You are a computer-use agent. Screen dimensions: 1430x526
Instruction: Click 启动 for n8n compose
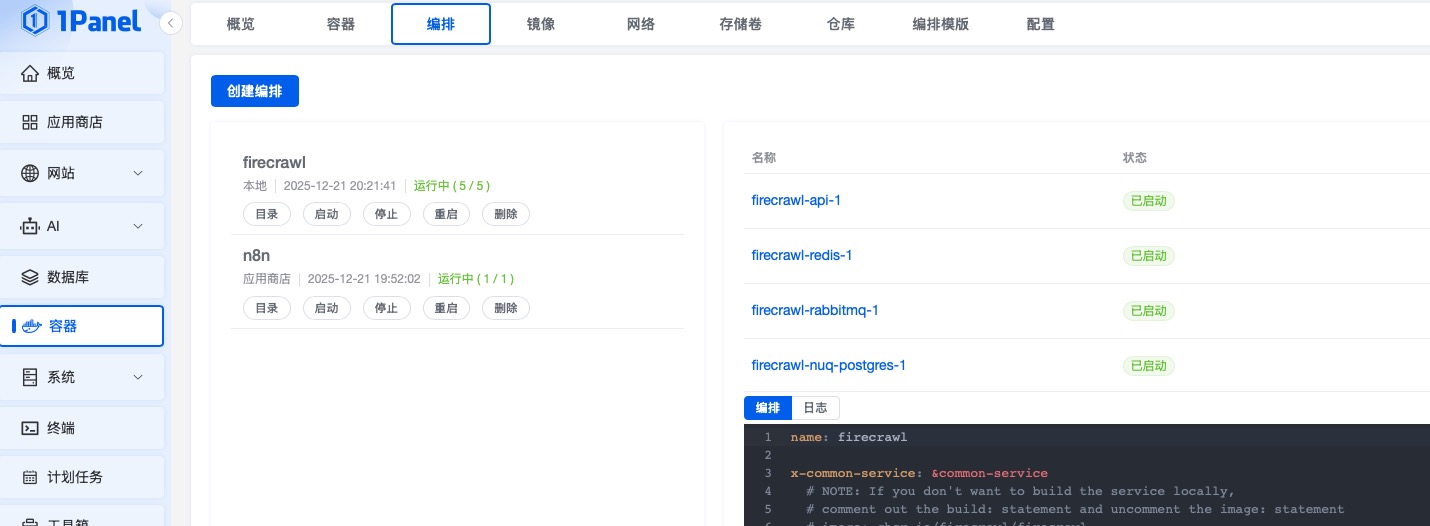coord(327,308)
